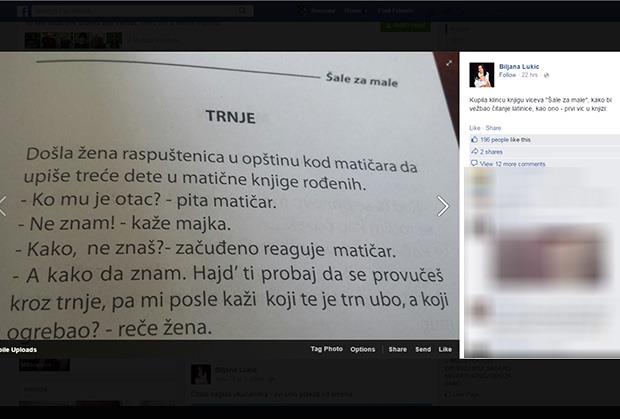Click the post privacy globe icon

(x=546, y=75)
